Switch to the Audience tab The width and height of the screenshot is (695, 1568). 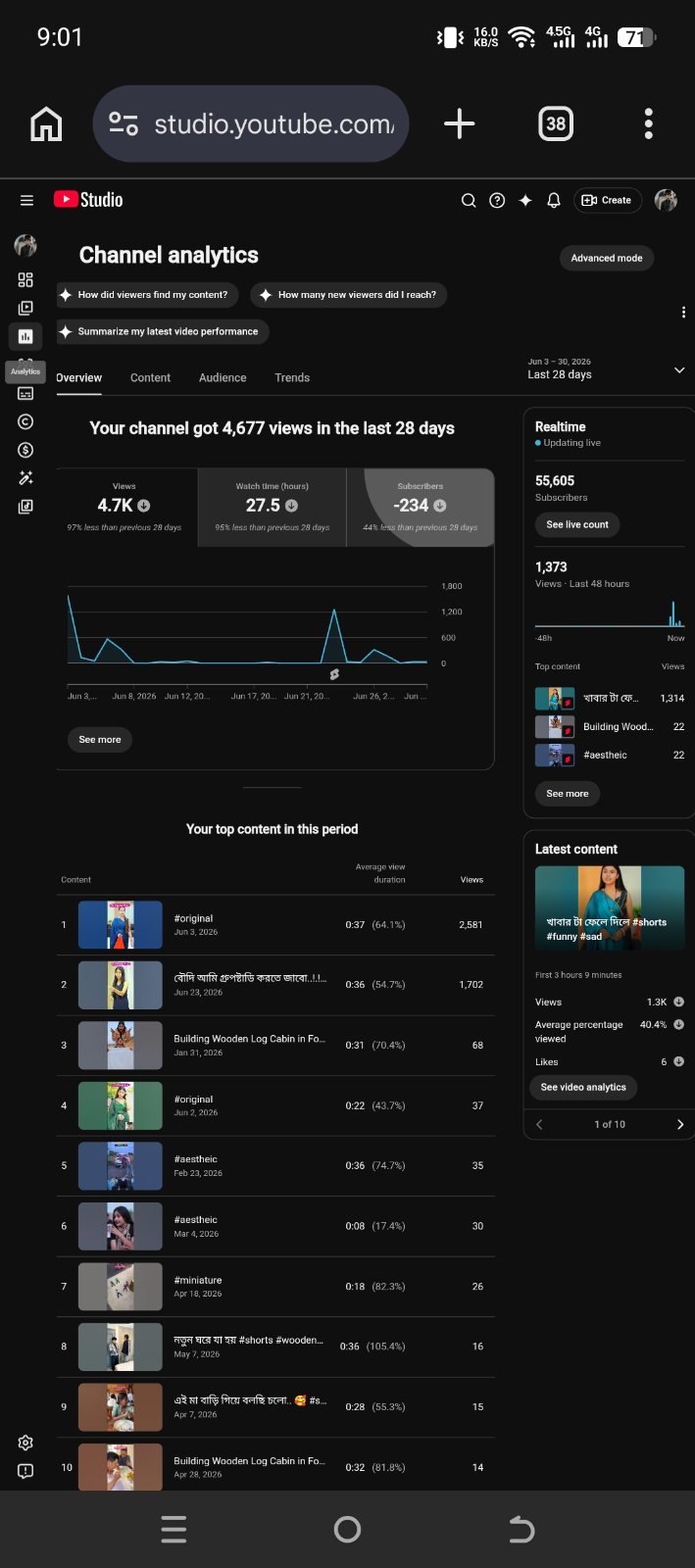click(223, 377)
